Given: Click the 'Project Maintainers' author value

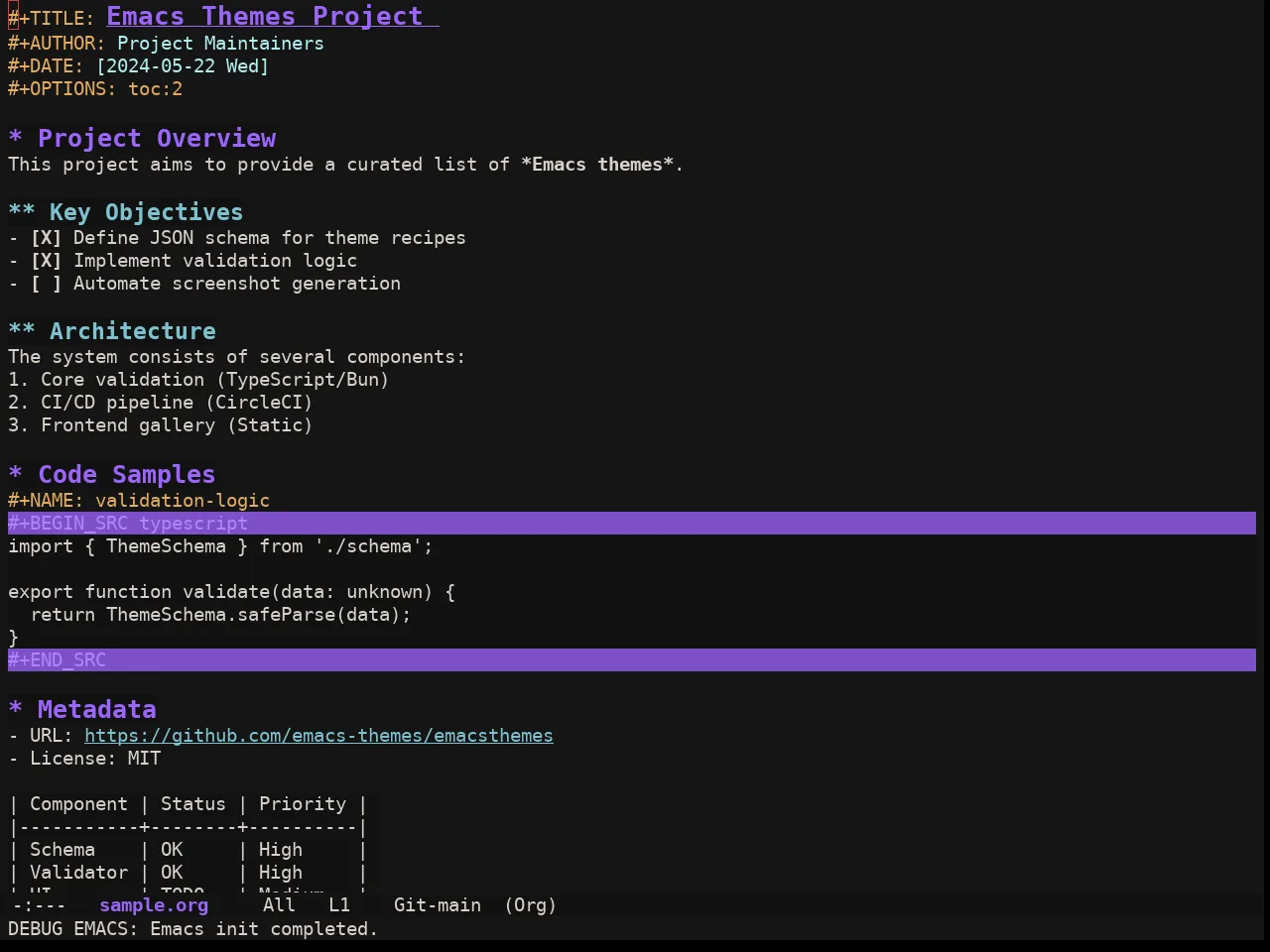Looking at the screenshot, I should tap(220, 44).
